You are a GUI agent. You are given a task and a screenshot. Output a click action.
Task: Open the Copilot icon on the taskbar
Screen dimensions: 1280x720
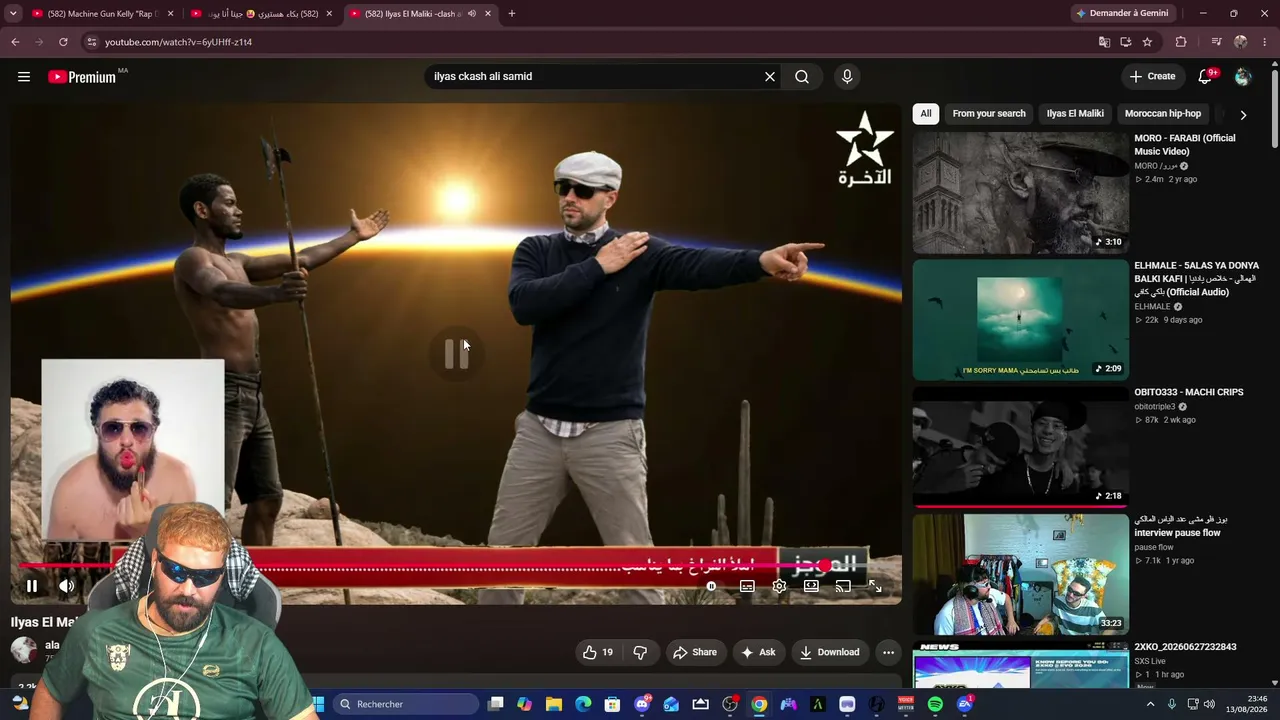(525, 705)
